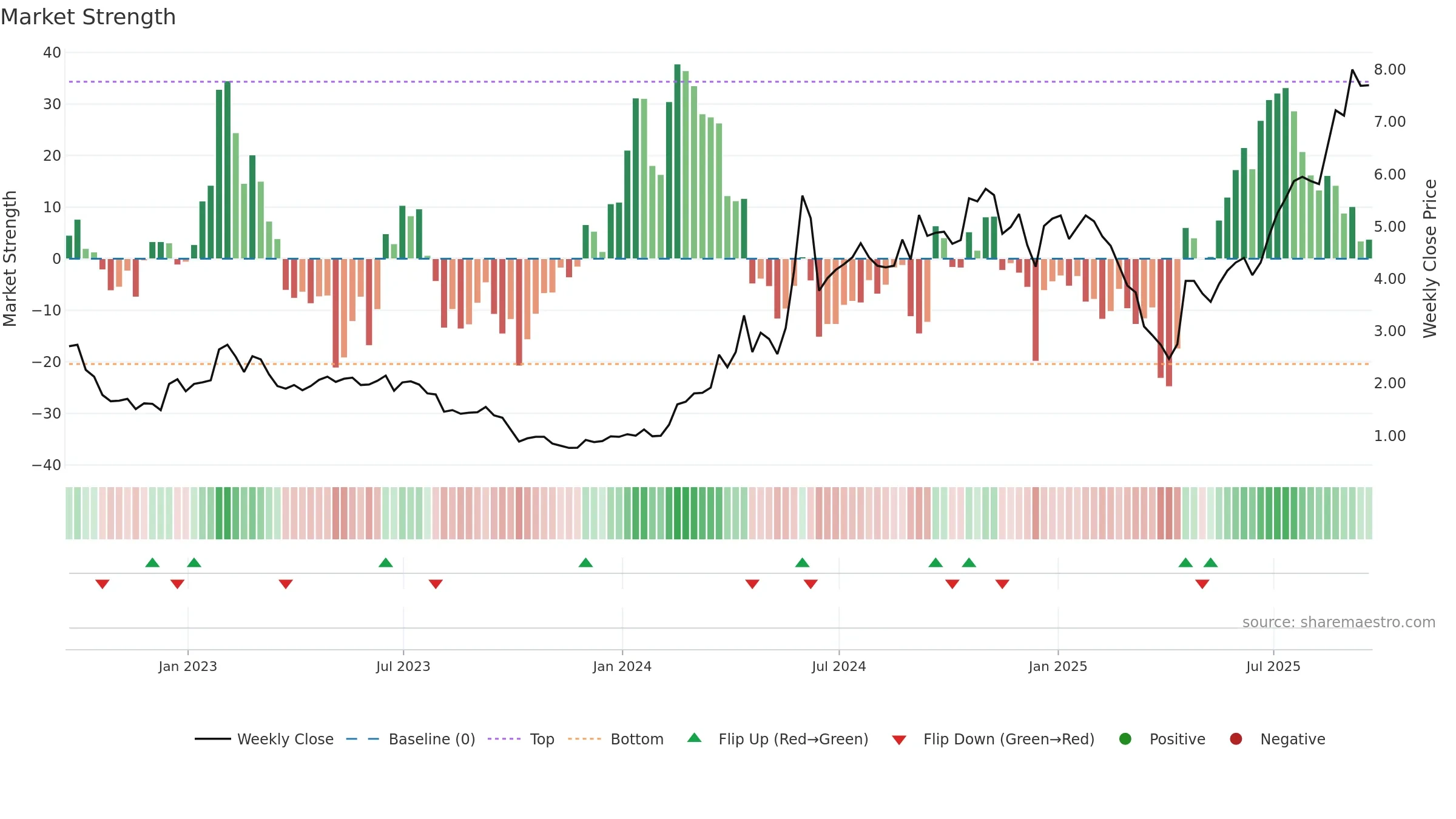Screen dimensions: 1456x819
Task: Click the red Negative dot in the legend
Action: pyautogui.click(x=1236, y=739)
